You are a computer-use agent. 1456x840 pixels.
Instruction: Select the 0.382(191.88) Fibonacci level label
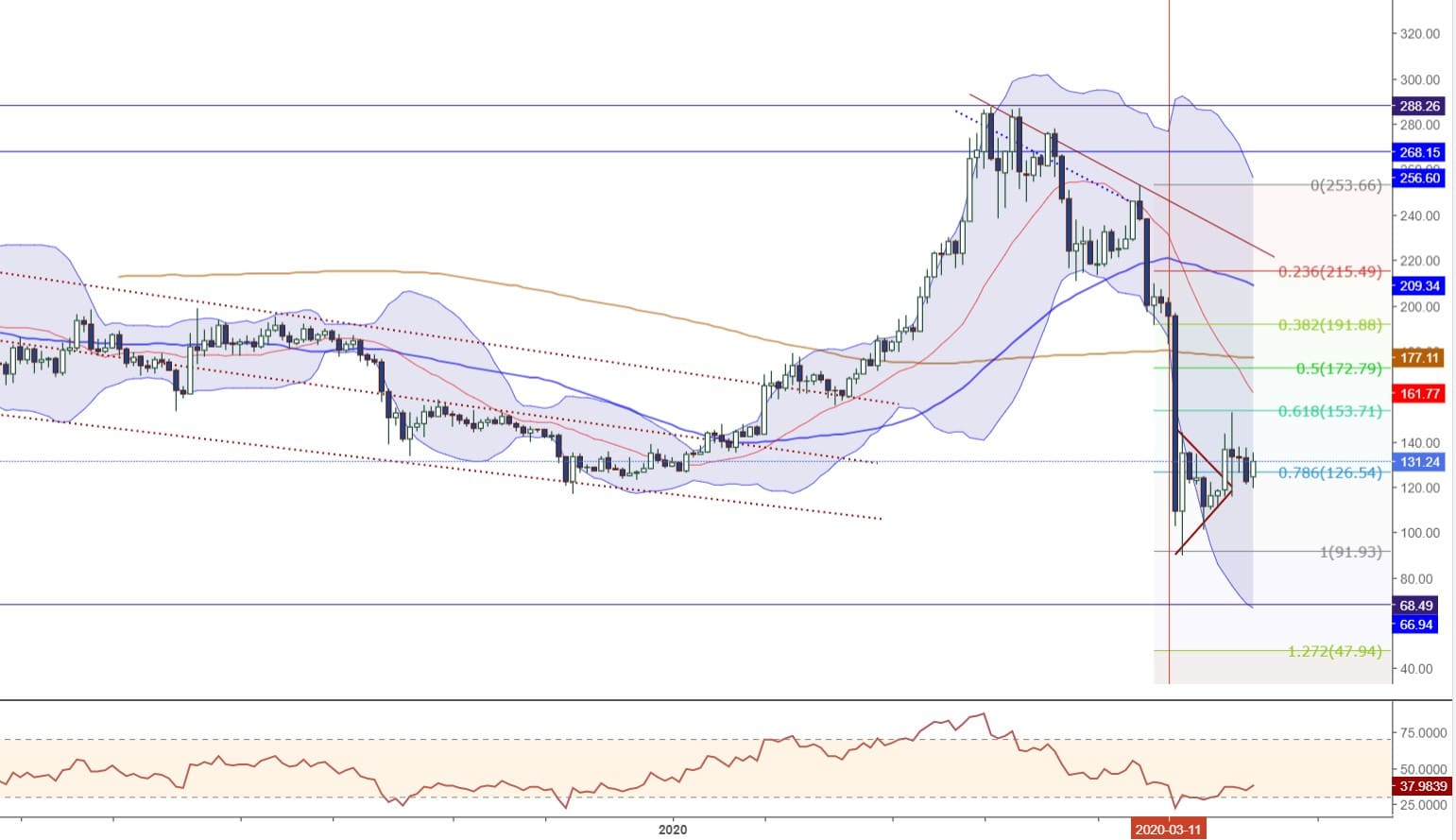(x=1329, y=325)
